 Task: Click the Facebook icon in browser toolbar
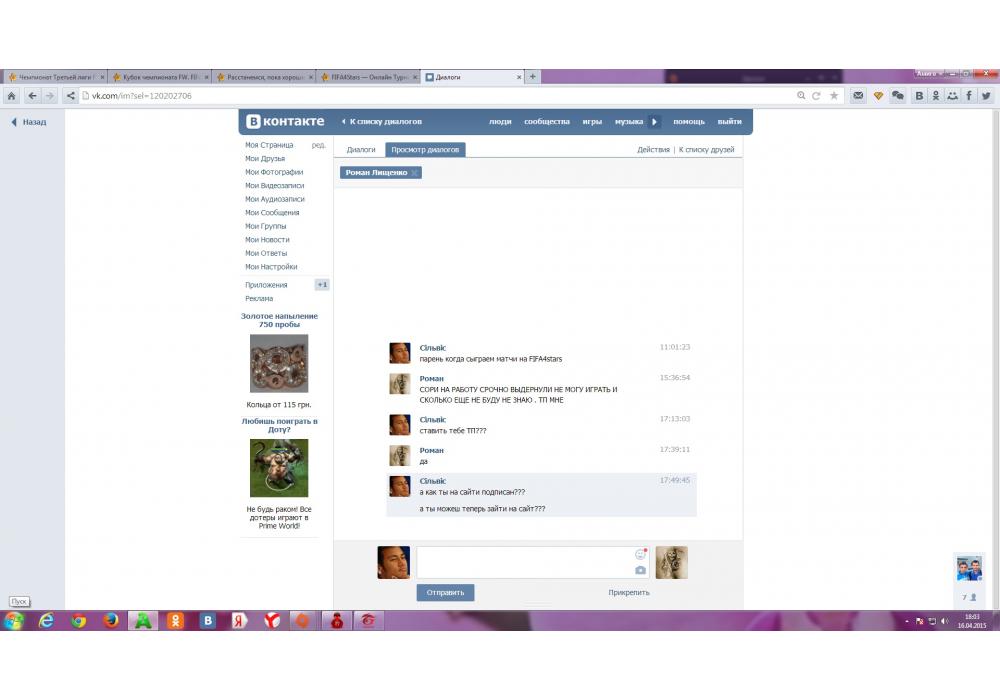click(x=969, y=96)
